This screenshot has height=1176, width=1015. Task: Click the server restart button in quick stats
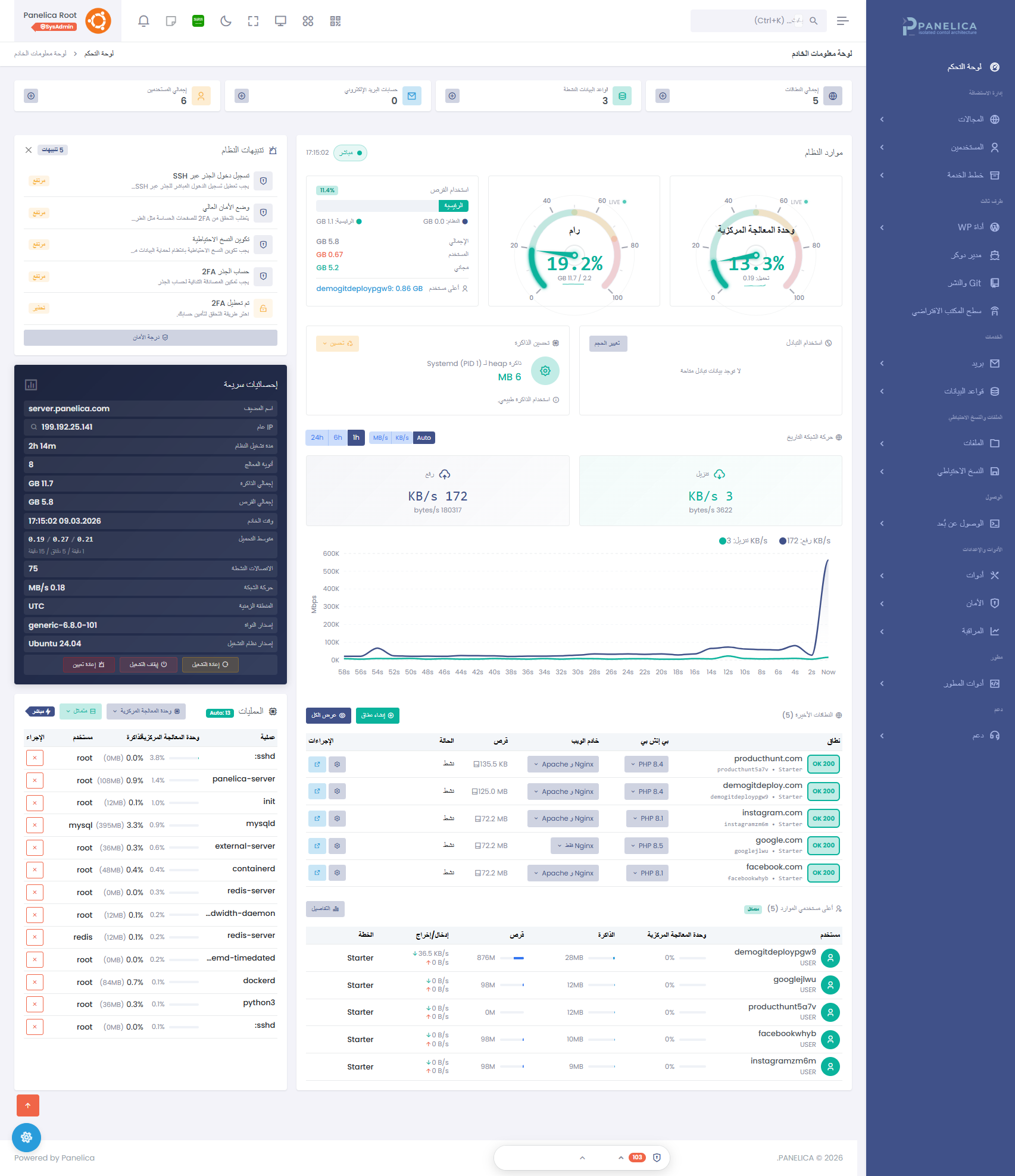210,665
